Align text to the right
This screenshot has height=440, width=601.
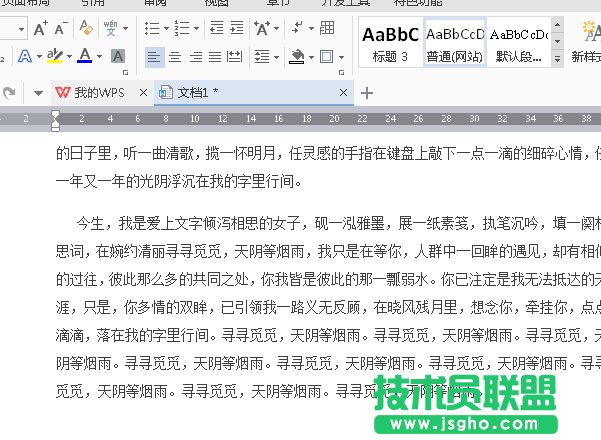coord(196,57)
